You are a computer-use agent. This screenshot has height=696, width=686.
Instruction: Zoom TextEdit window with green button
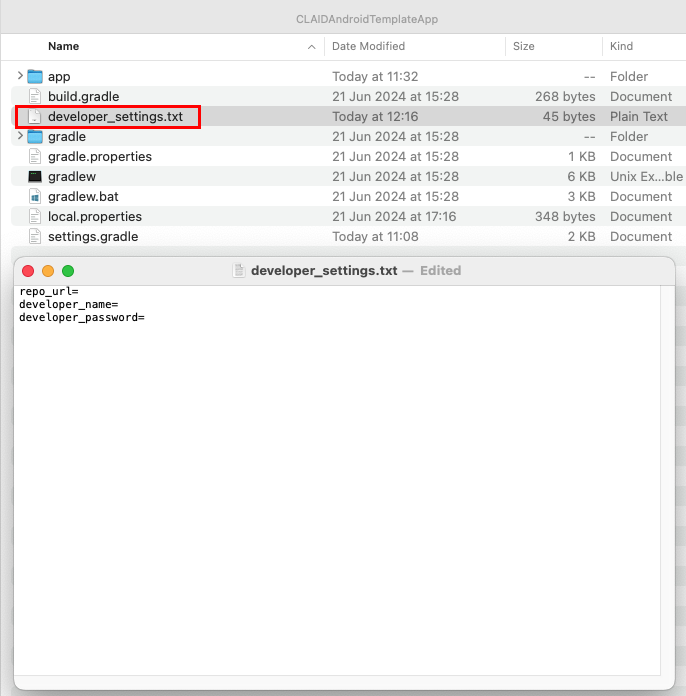(68, 271)
